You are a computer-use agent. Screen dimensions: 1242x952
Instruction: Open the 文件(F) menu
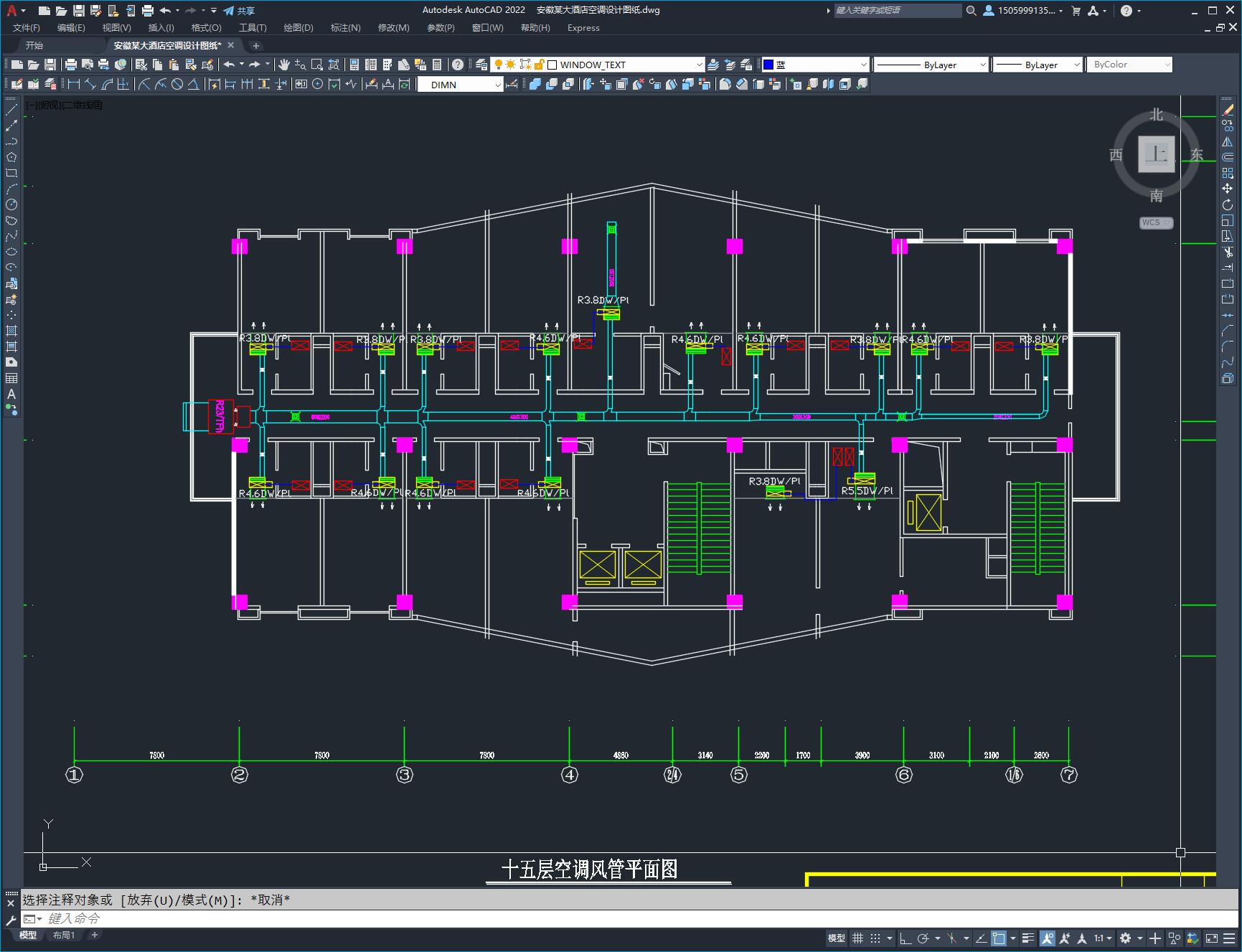27,28
